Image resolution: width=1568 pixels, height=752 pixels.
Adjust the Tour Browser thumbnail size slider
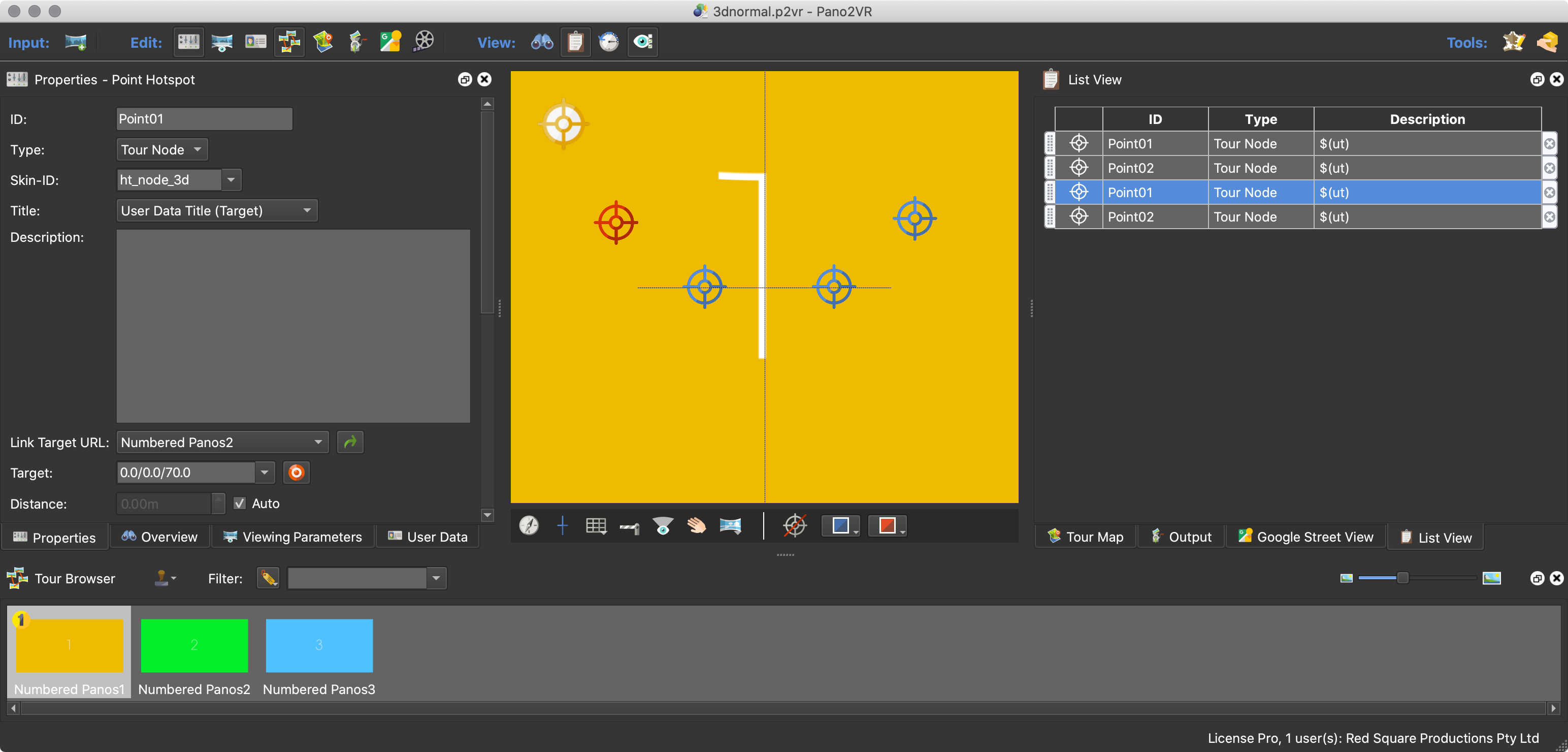point(1402,578)
